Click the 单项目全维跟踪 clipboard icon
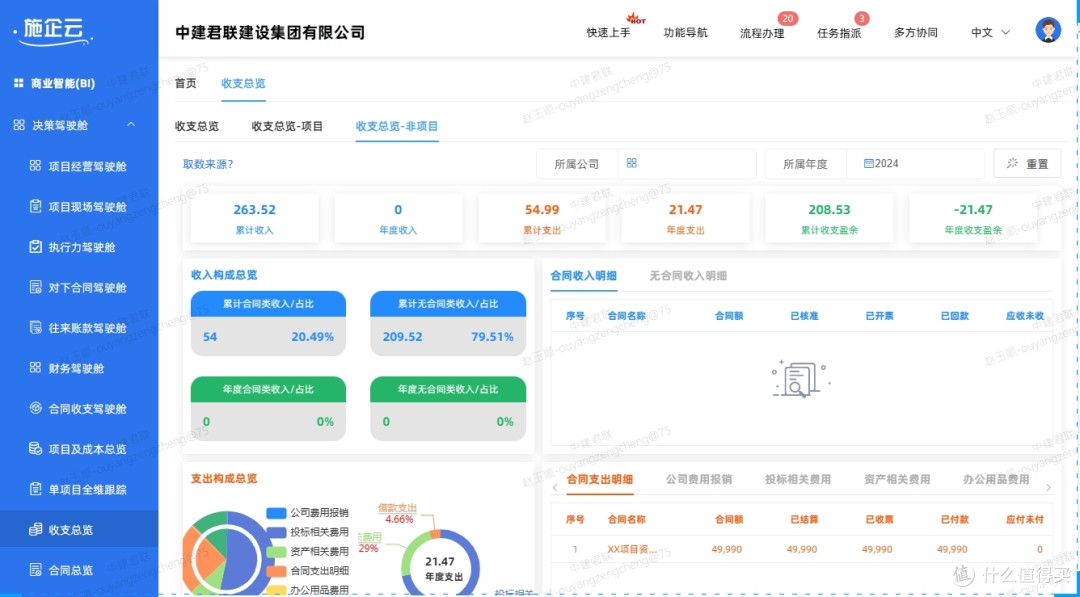 [x=35, y=489]
